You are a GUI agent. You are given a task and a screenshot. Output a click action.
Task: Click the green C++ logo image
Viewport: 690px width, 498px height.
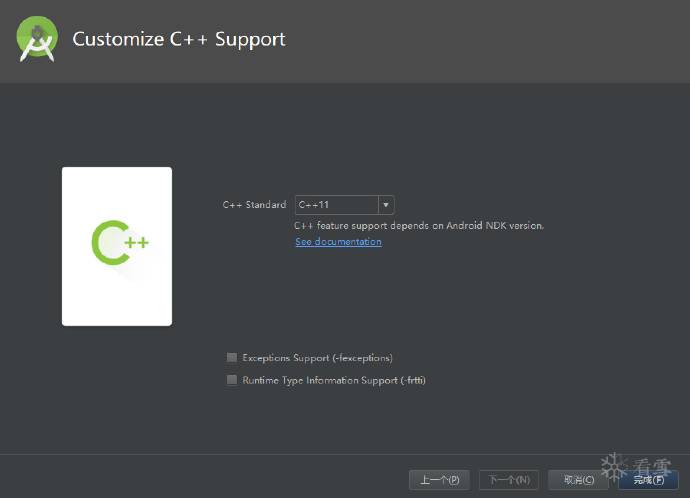pos(120,242)
